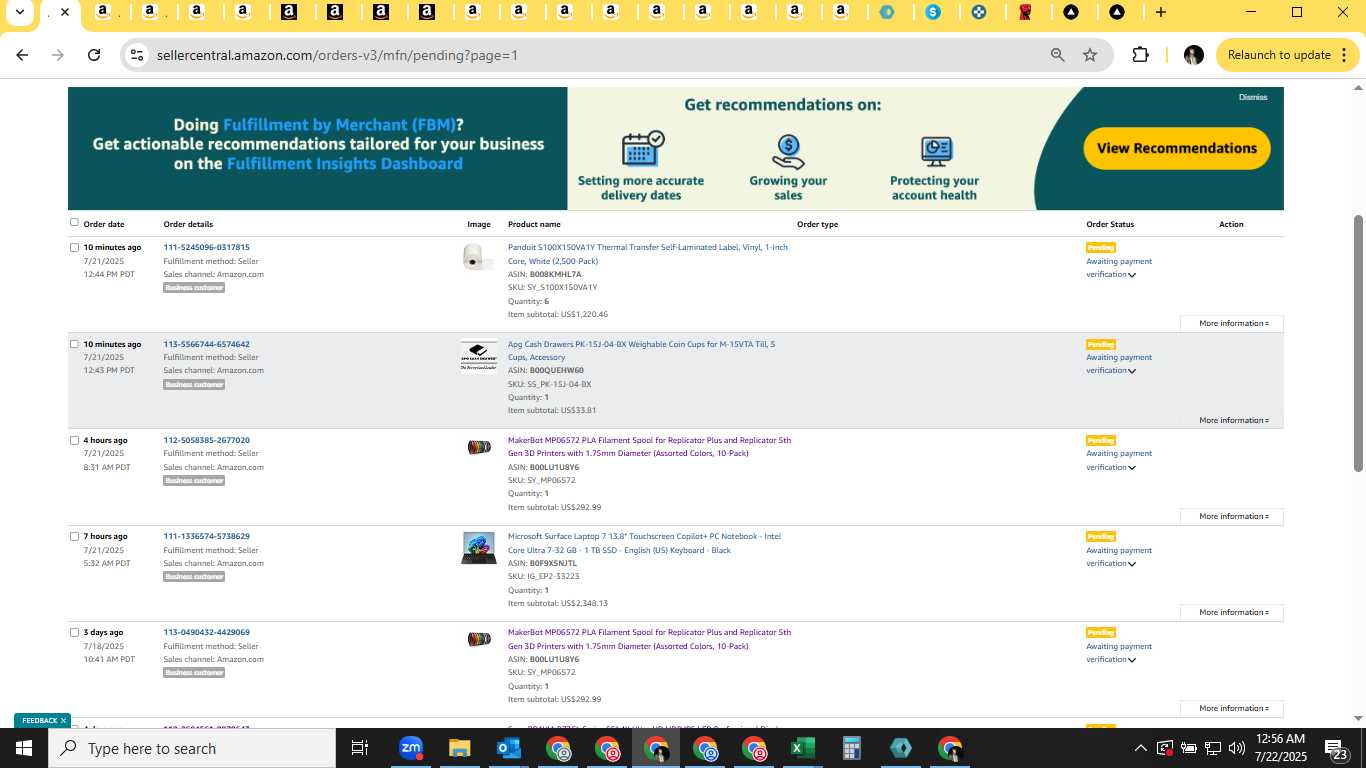
Task: Open the Chrome profile avatar
Action: pos(1193,55)
